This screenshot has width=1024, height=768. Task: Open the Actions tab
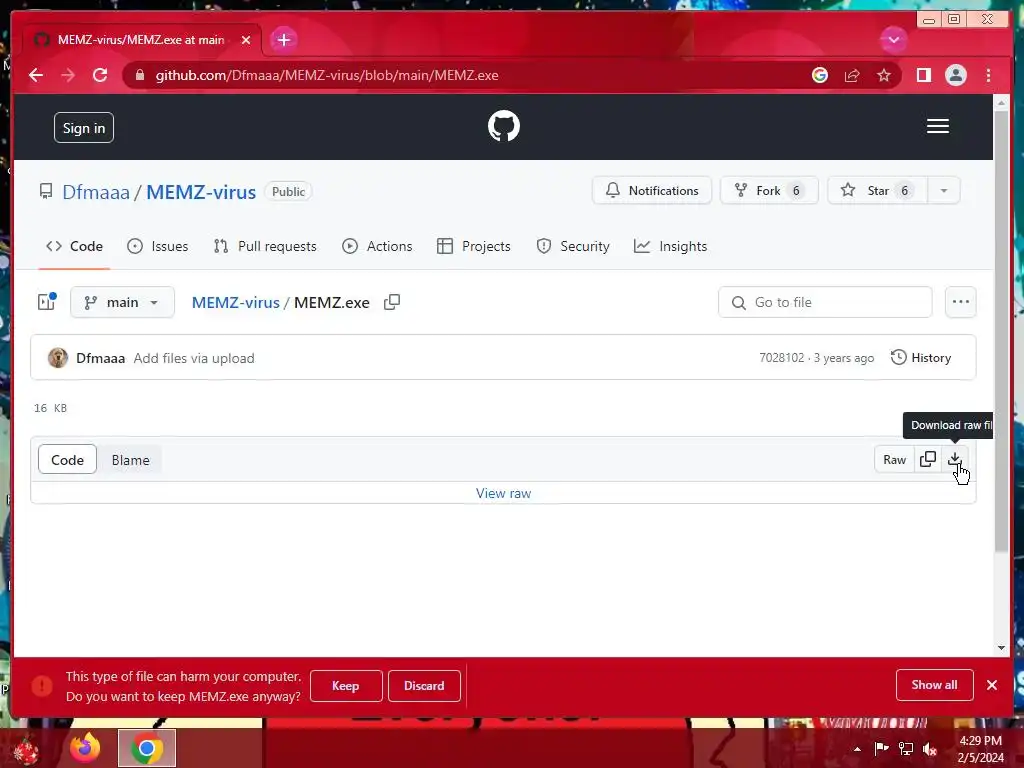point(377,246)
